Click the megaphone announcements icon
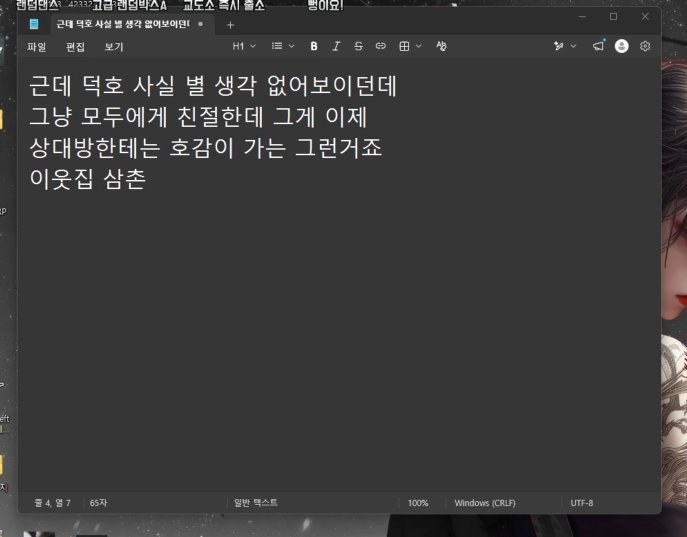This screenshot has width=687, height=537. [x=599, y=46]
